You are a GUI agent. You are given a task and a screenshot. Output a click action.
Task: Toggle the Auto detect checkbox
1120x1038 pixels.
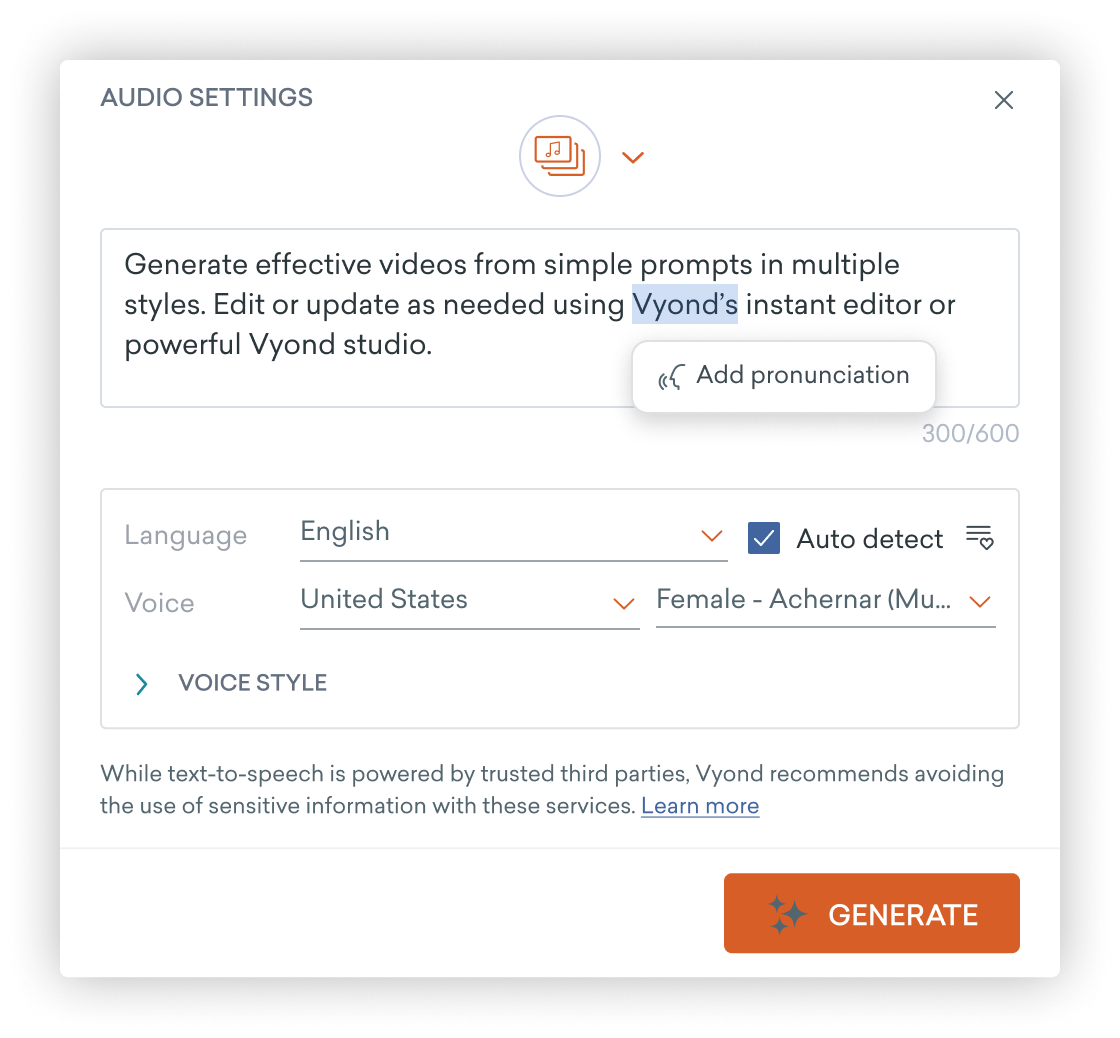point(764,538)
